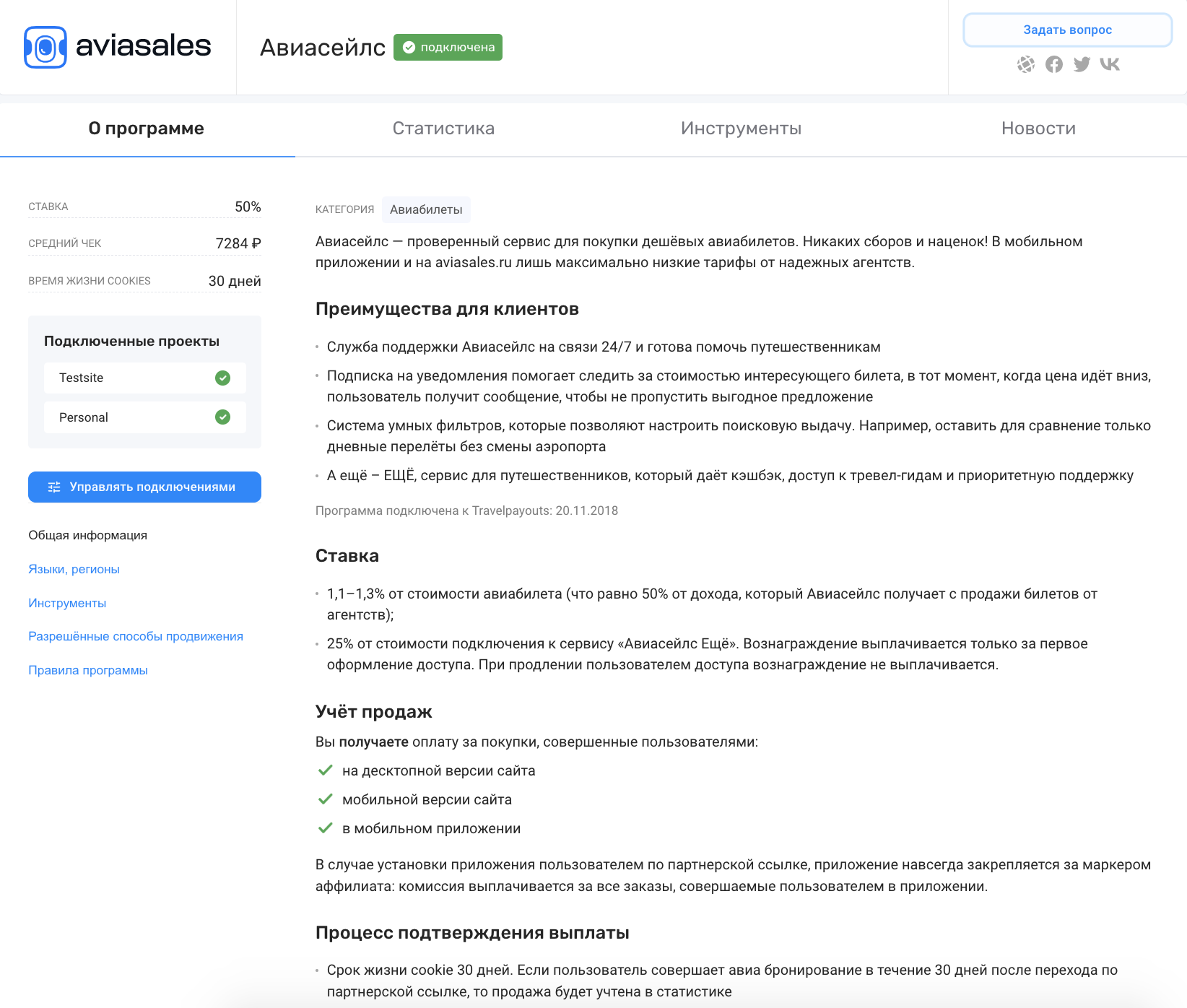Screen dimensions: 1187x1008
Task: Open Инструменты sidebar link
Action: [x=67, y=603]
